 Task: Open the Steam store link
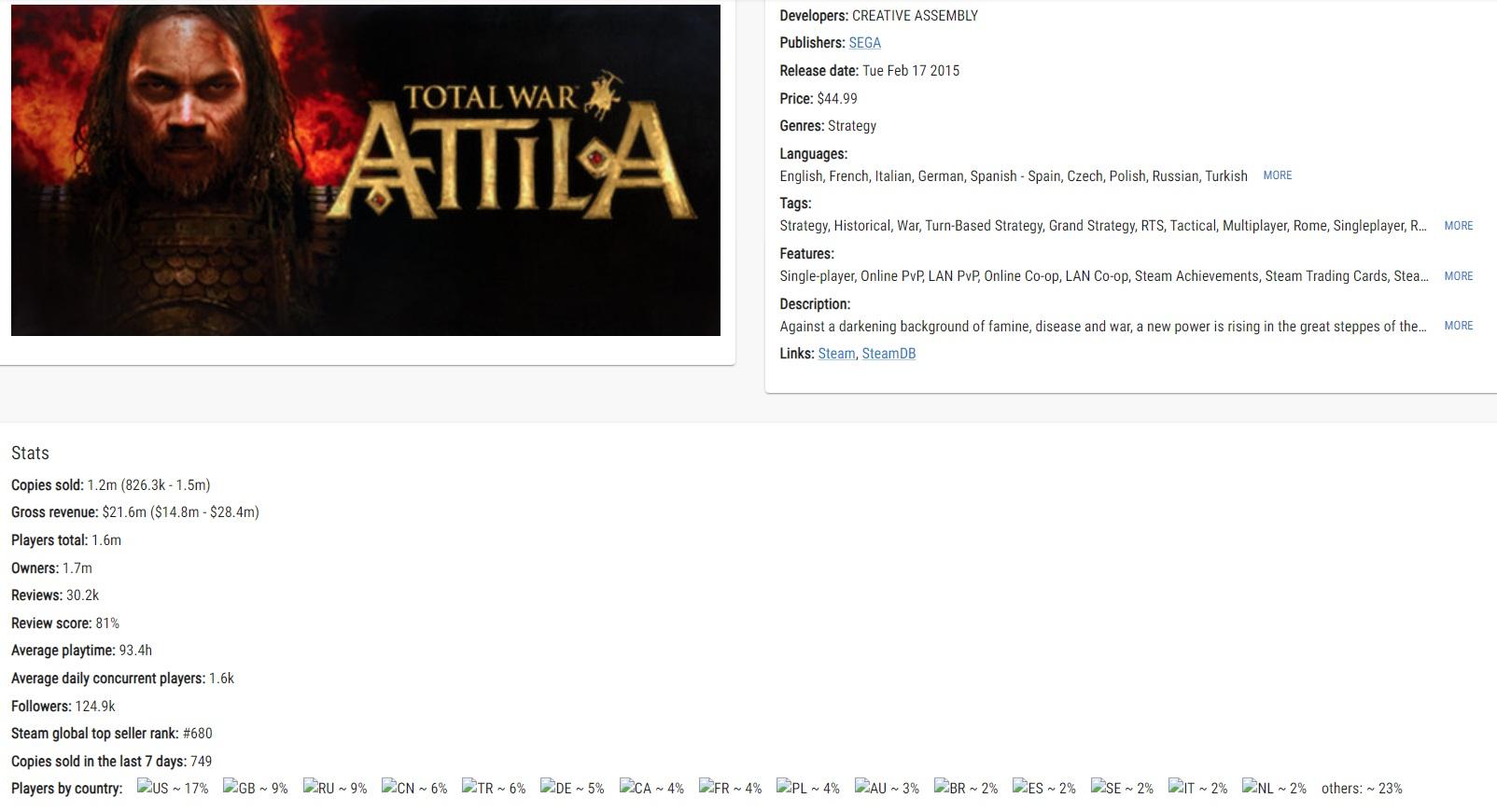[836, 354]
